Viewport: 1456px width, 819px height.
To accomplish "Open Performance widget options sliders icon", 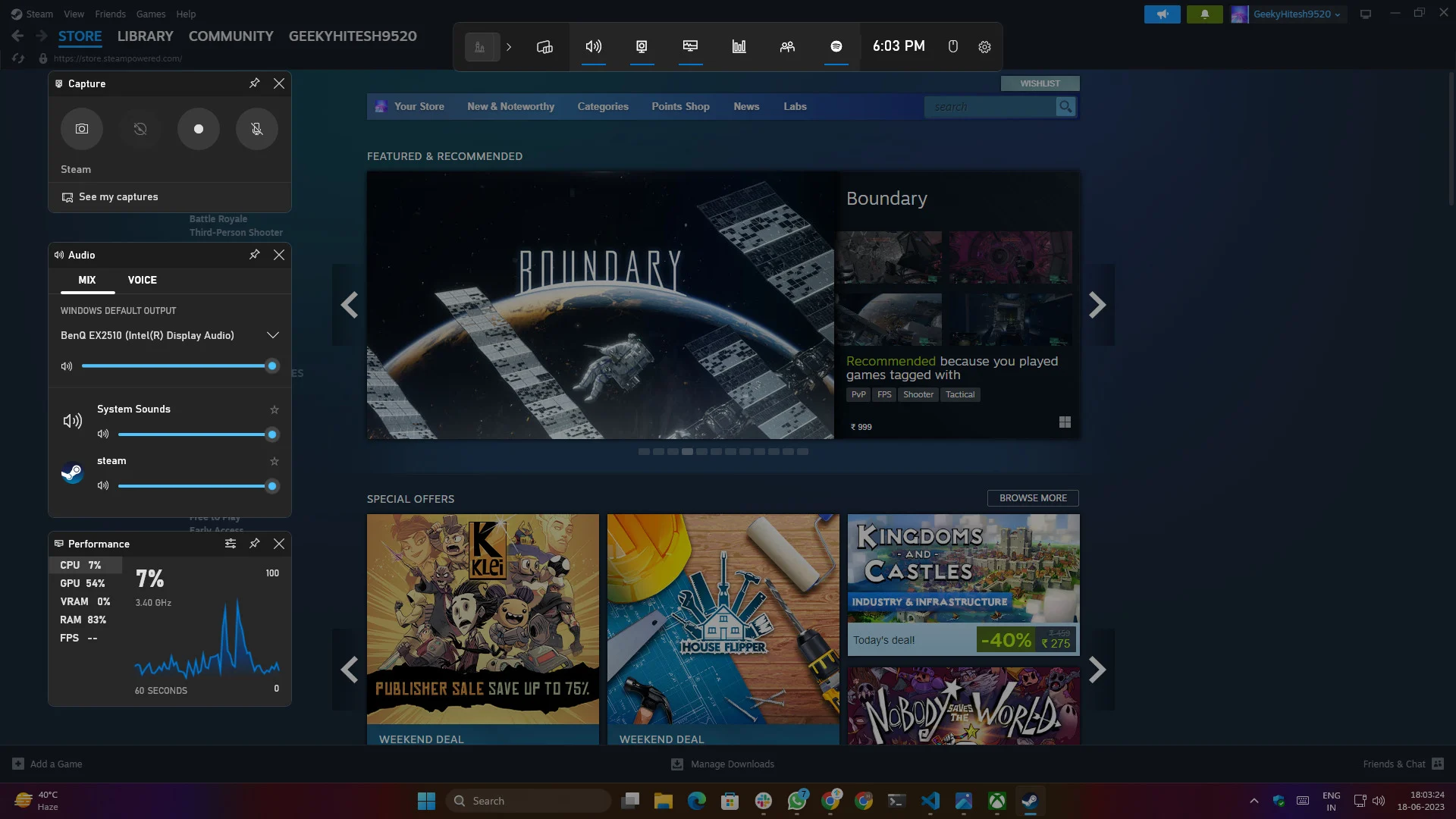I will click(x=231, y=544).
